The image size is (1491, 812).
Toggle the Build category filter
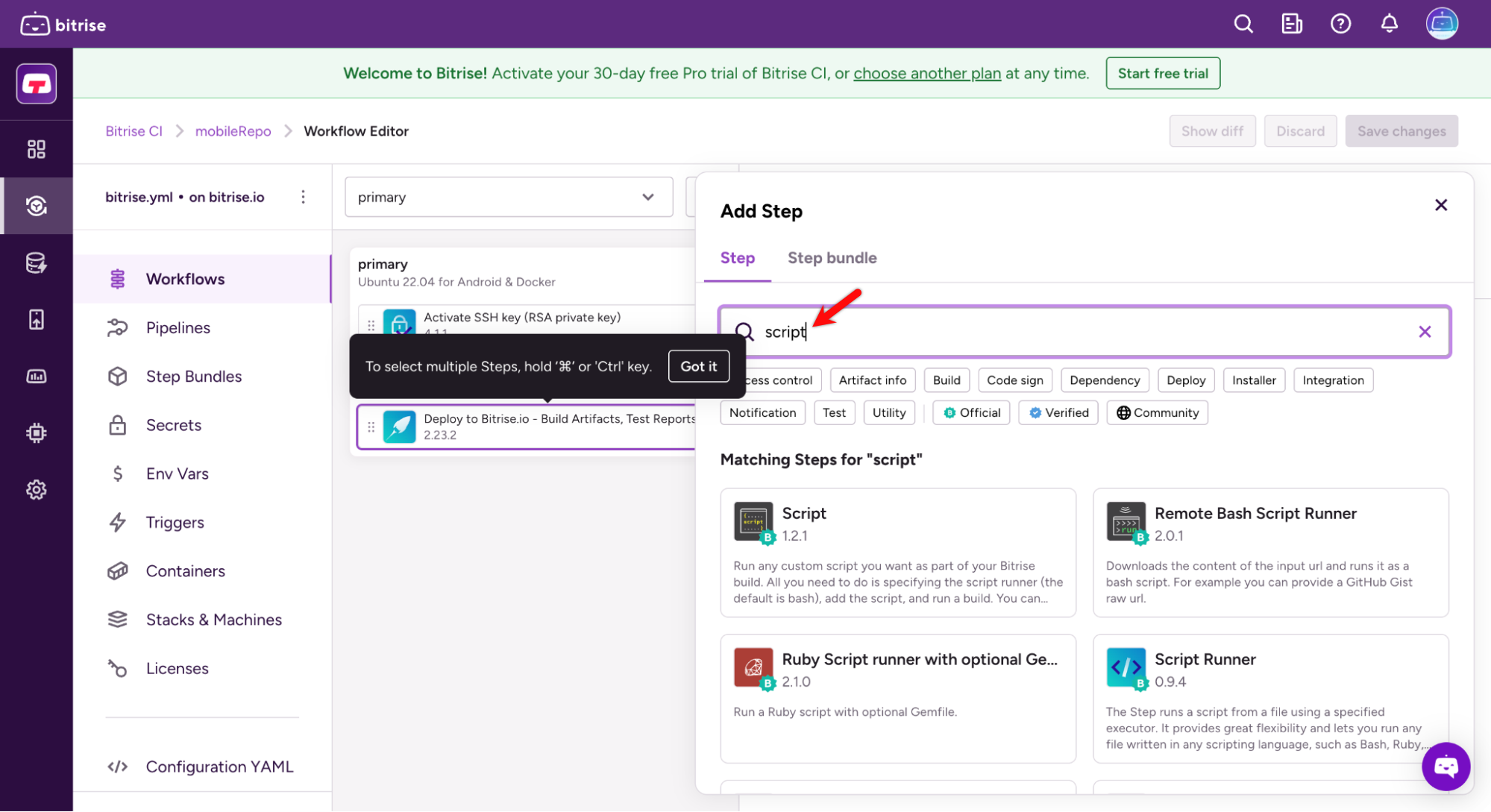click(x=947, y=380)
